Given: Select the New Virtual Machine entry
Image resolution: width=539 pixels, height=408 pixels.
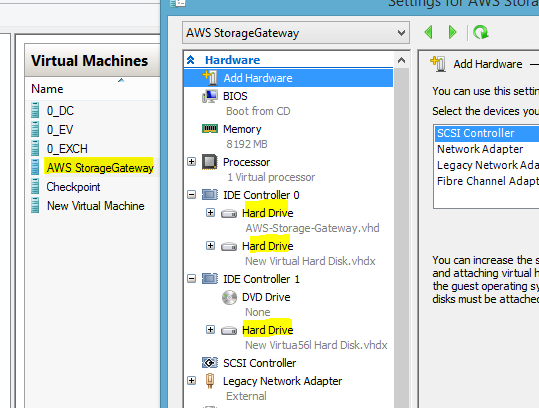Looking at the screenshot, I should click(x=96, y=206).
